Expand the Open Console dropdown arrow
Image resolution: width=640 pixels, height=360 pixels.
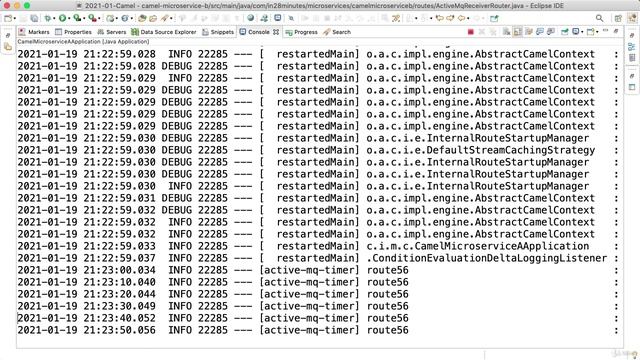(597, 32)
